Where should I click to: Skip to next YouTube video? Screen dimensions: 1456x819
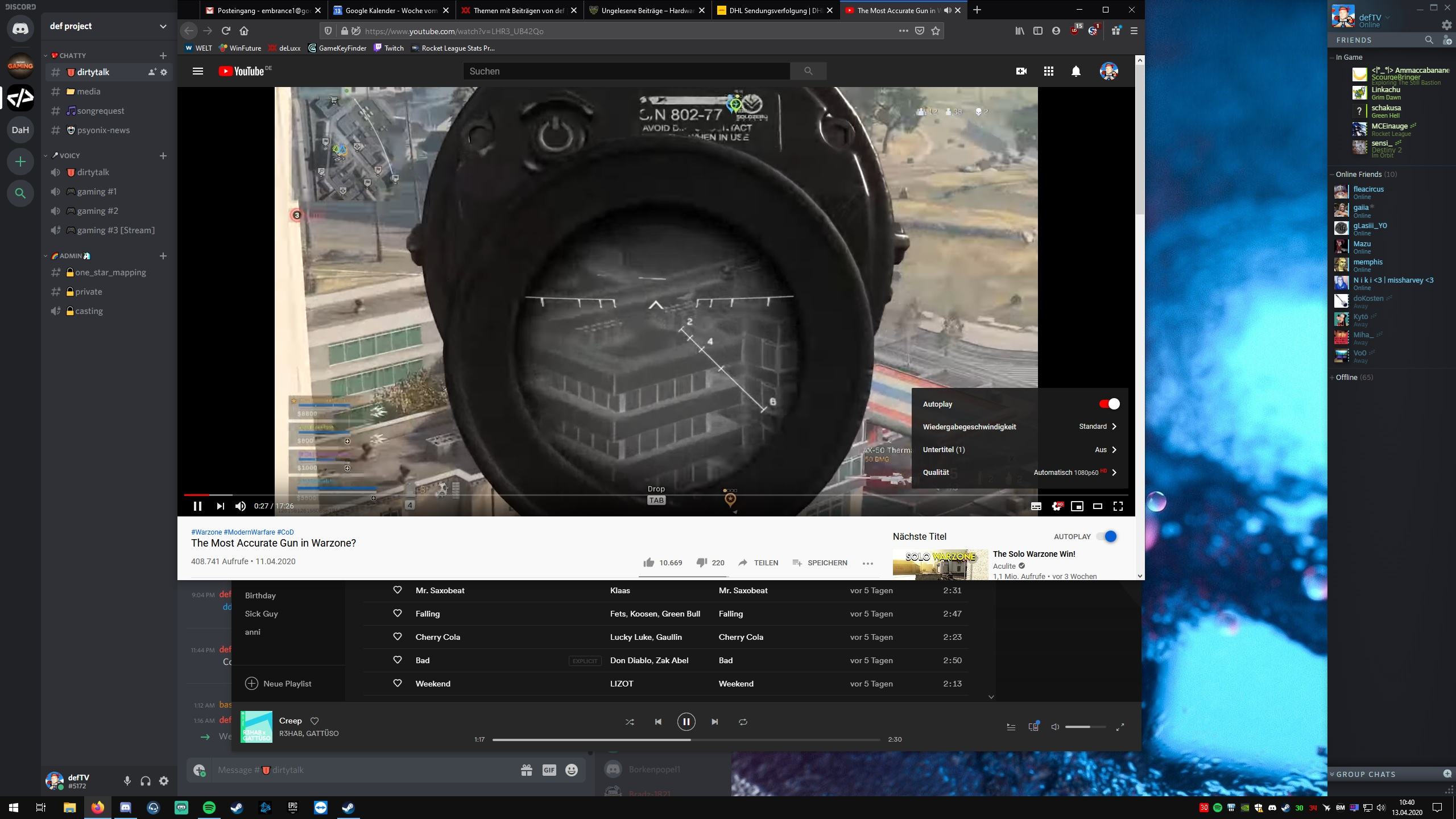(221, 506)
